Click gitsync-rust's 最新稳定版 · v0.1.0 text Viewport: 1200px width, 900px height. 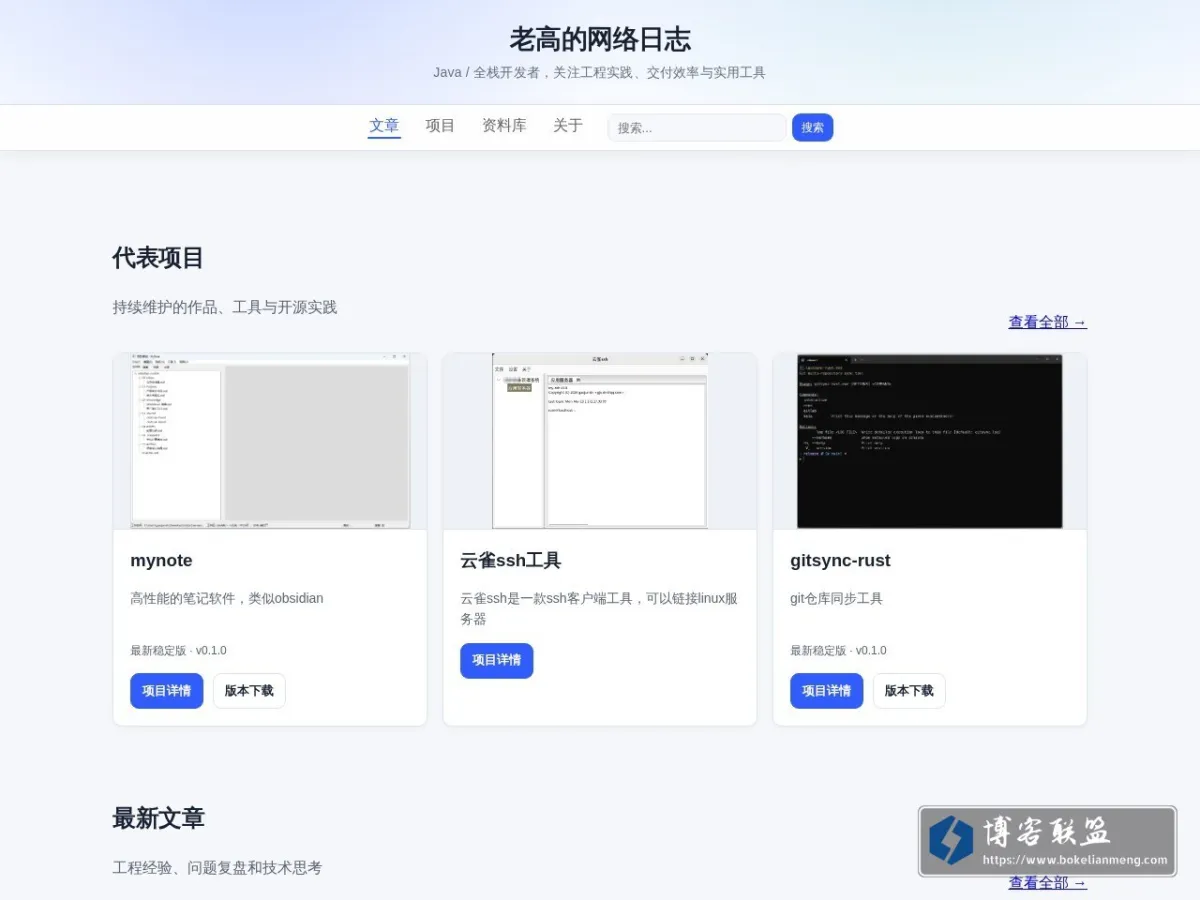pos(838,650)
